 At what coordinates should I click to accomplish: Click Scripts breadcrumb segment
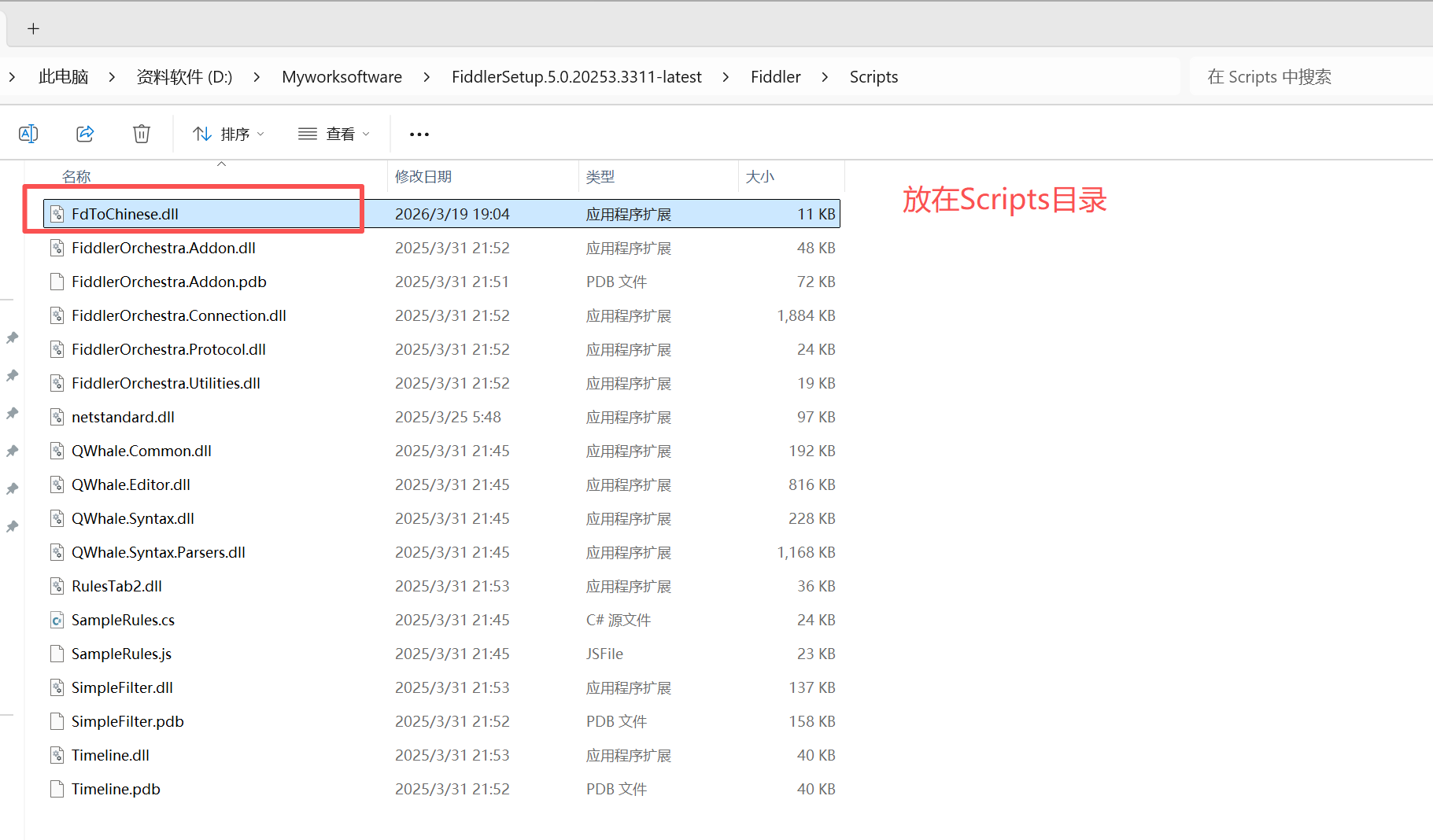pyautogui.click(x=873, y=77)
